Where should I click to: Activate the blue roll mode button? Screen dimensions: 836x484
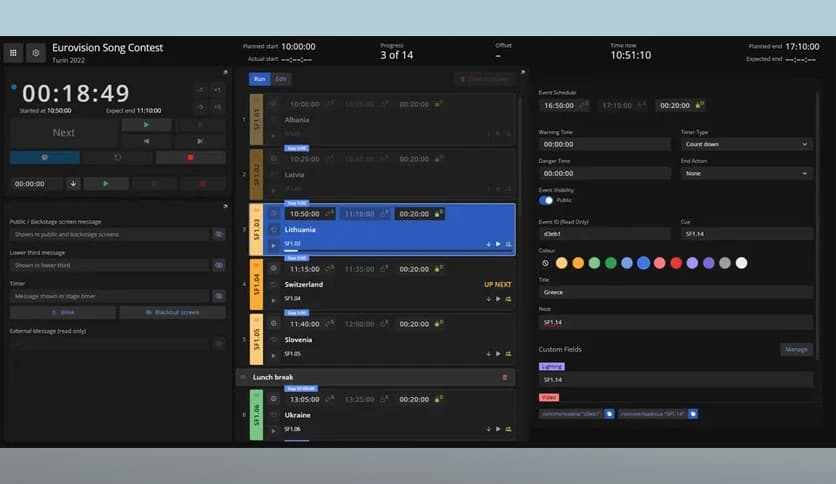point(45,157)
